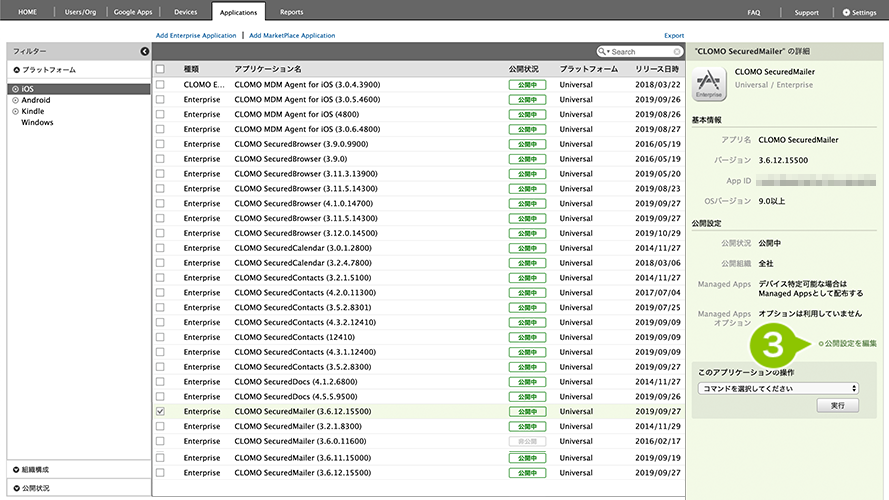Sort by 種類 column header
The height and width of the screenshot is (500, 889).
tap(191, 69)
